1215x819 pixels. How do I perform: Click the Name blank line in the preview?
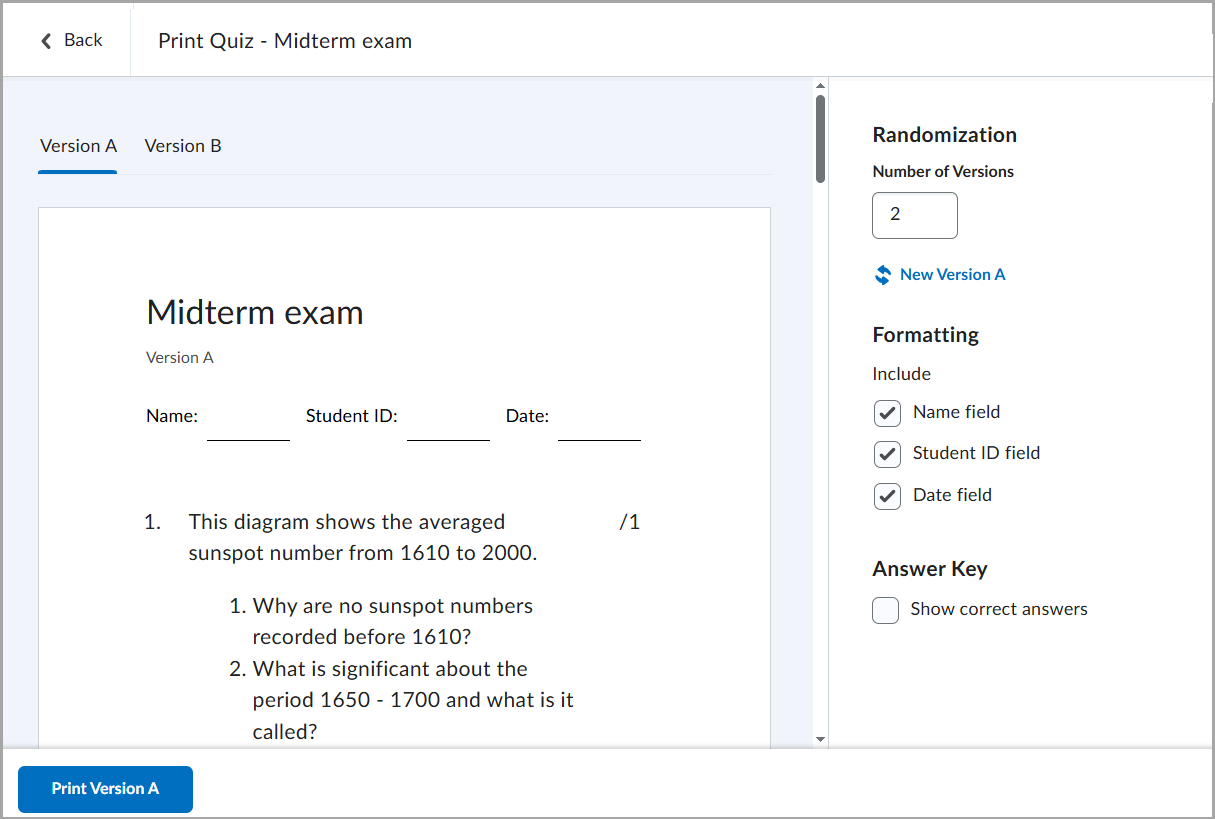(248, 434)
